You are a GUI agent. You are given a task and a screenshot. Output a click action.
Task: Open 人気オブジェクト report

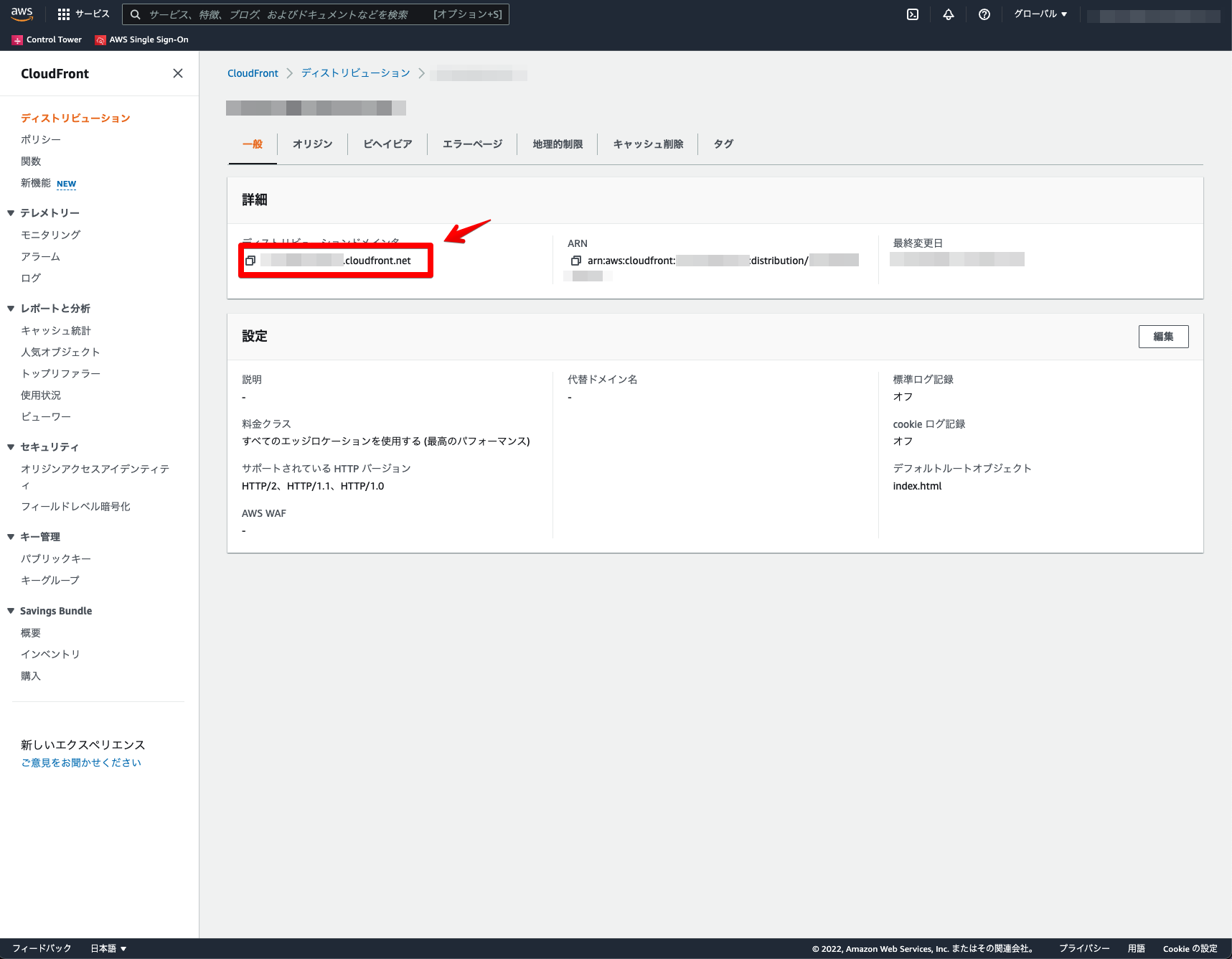tap(61, 352)
